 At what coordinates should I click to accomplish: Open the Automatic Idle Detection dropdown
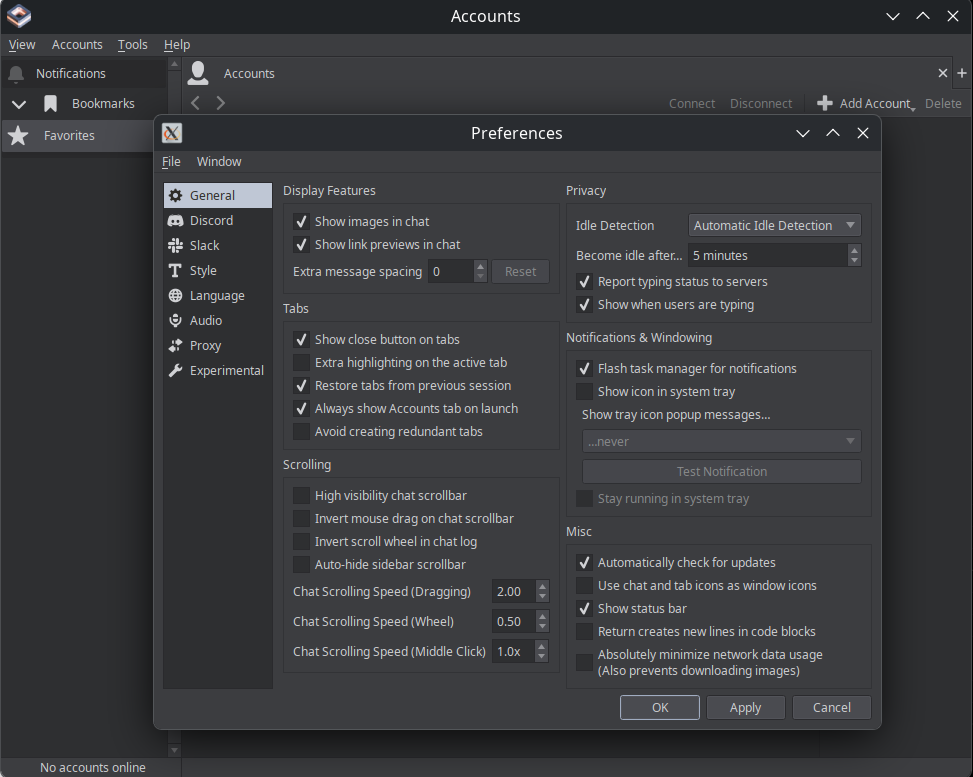point(774,226)
